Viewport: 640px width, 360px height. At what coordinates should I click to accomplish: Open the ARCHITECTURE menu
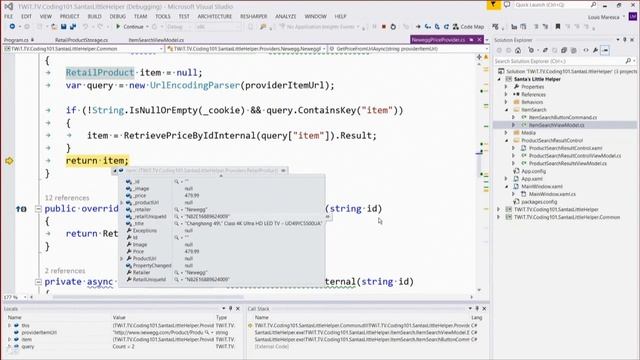[x=215, y=16]
